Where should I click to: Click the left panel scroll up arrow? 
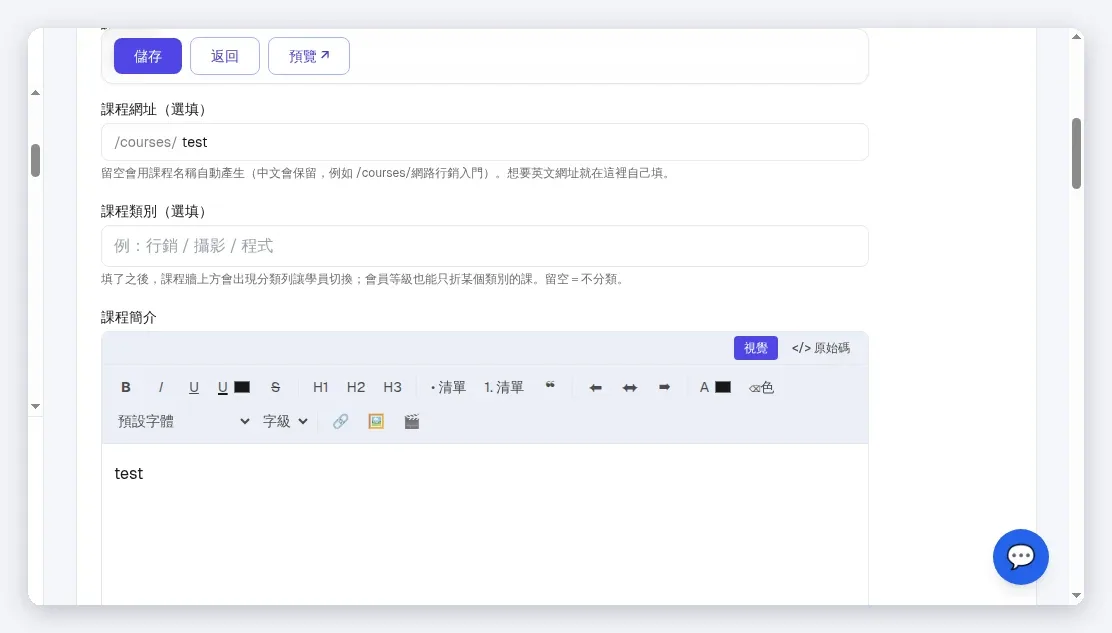(x=35, y=93)
